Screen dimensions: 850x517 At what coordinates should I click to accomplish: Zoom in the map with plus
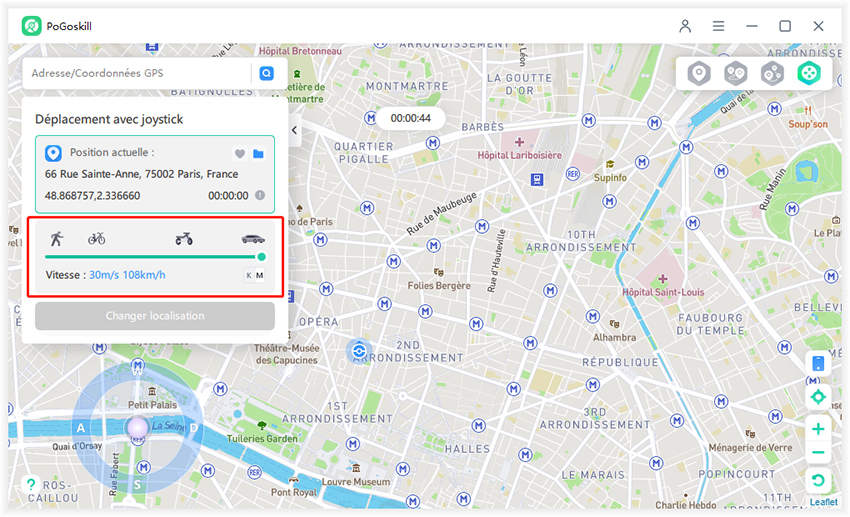coord(818,429)
